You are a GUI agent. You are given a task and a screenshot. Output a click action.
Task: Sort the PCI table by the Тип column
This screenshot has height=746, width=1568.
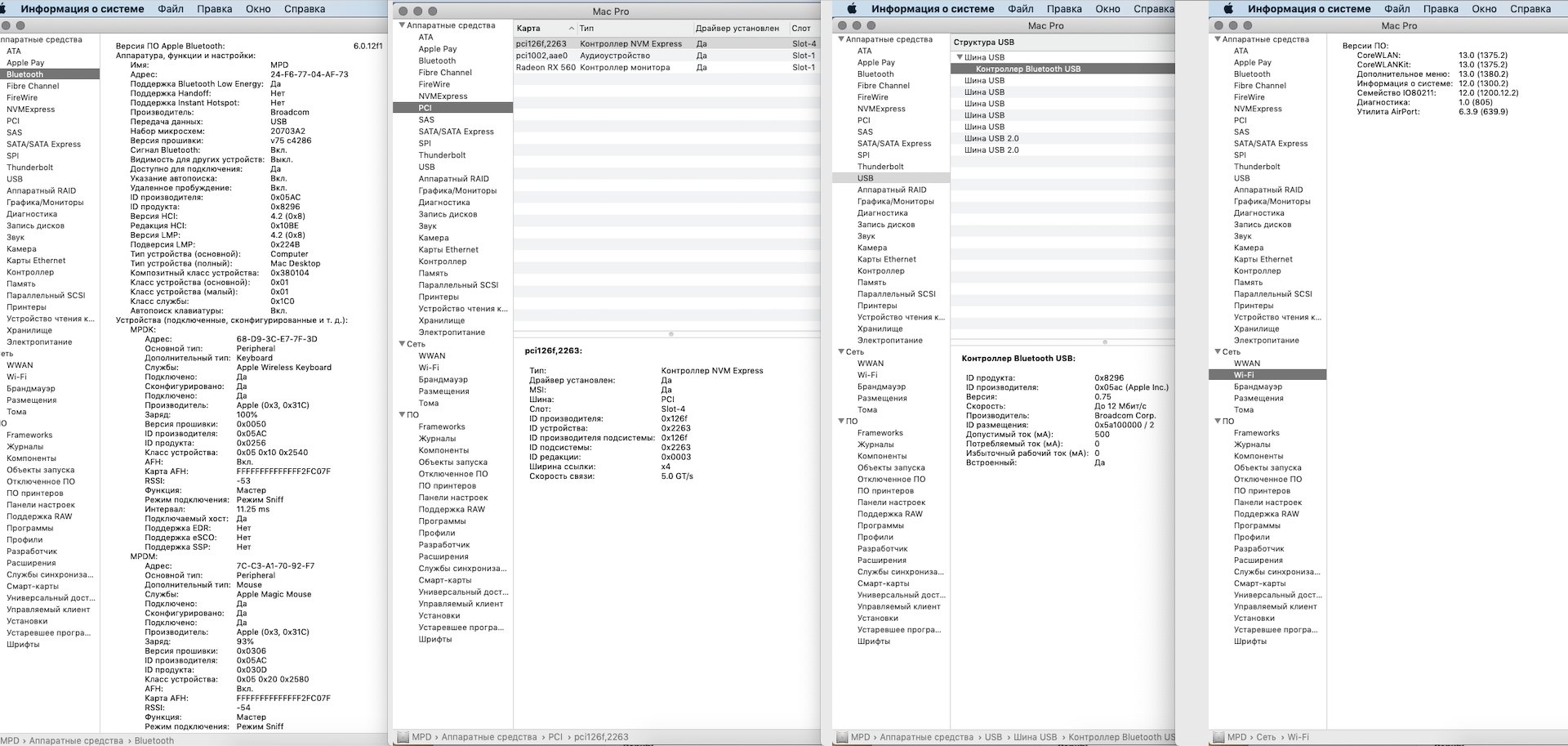point(634,29)
